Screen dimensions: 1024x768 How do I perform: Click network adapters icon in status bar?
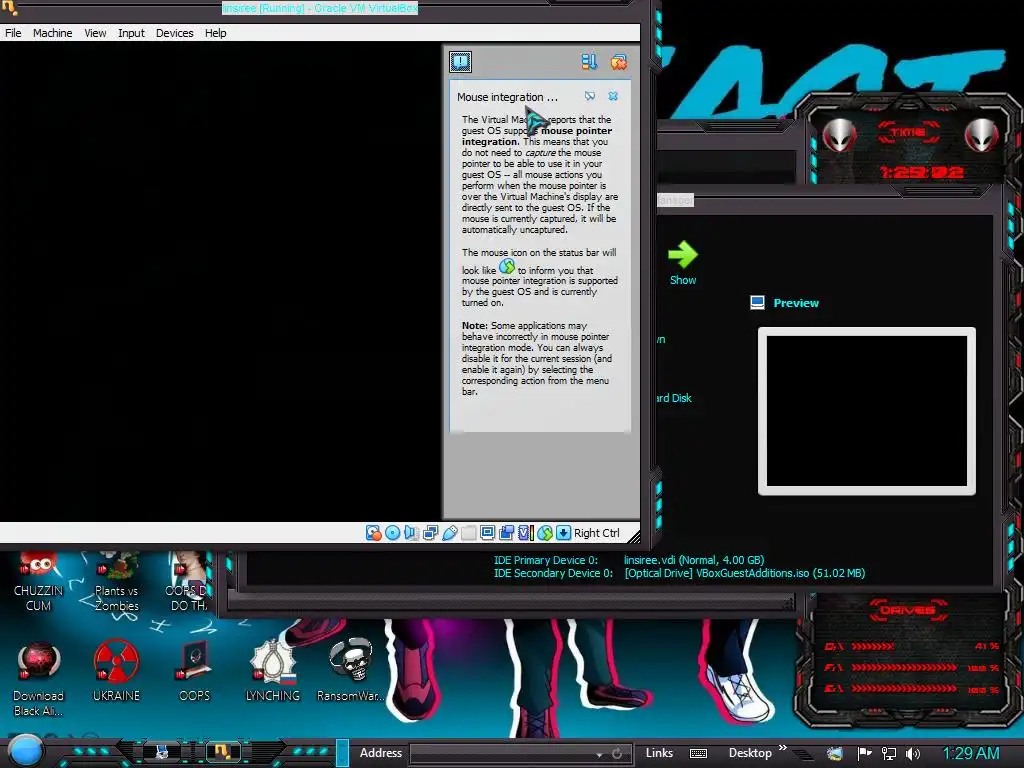(x=430, y=533)
